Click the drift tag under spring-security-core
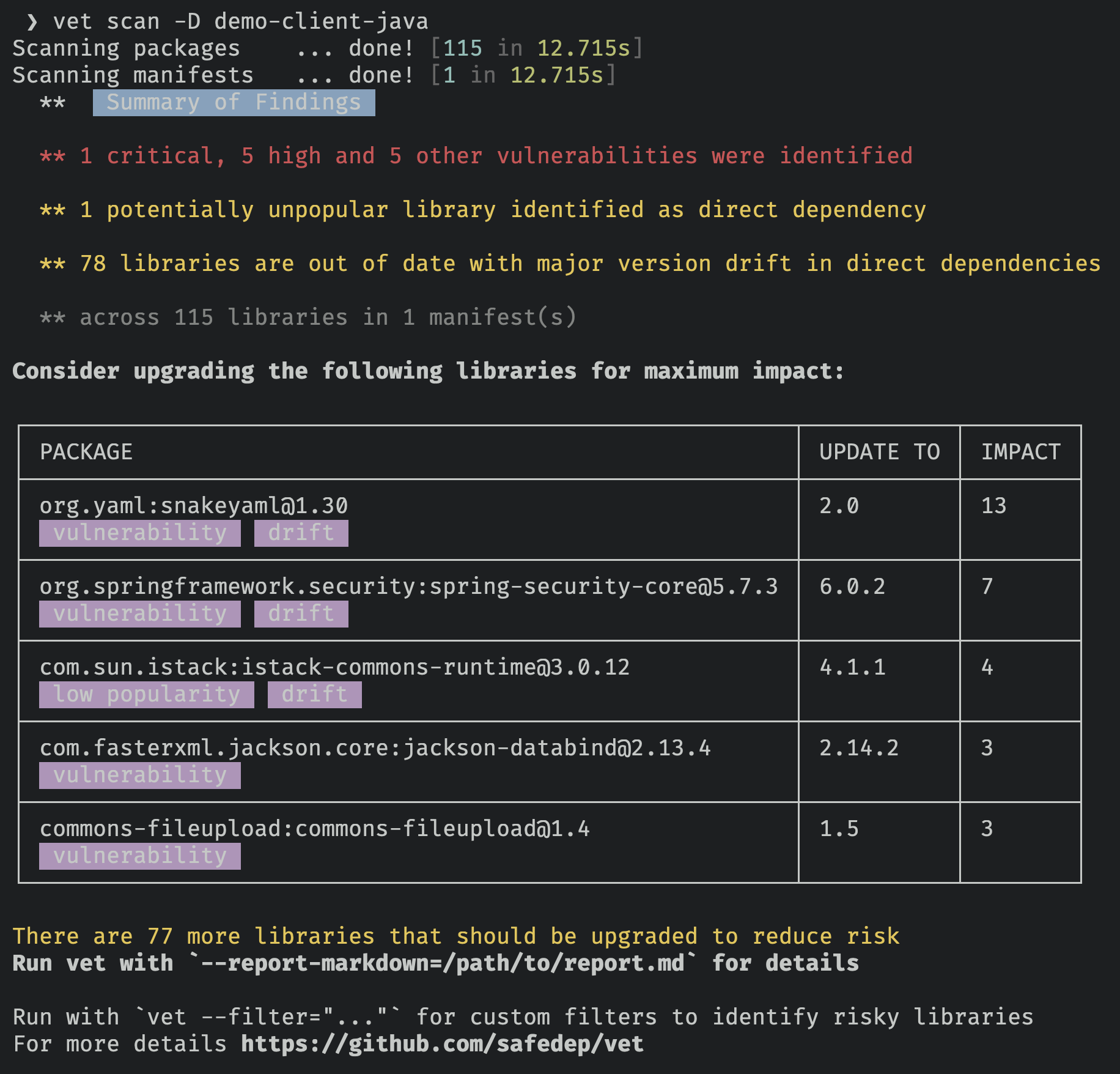This screenshot has height=1074, width=1120. [301, 613]
